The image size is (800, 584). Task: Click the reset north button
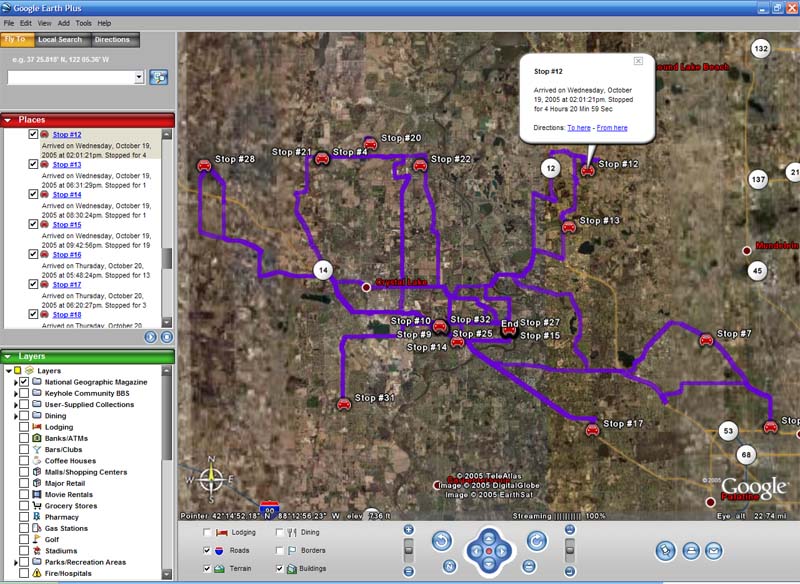pyautogui.click(x=449, y=566)
